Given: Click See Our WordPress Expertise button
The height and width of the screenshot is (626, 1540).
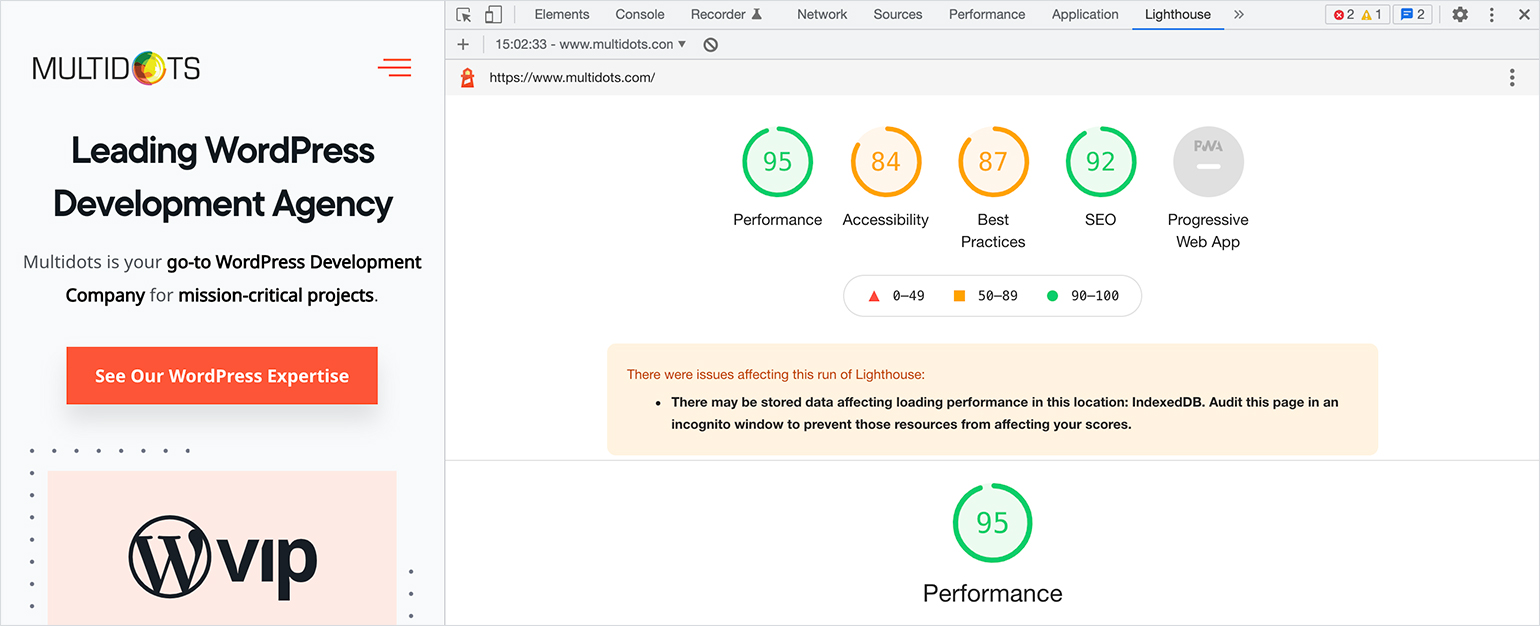Looking at the screenshot, I should pos(222,376).
